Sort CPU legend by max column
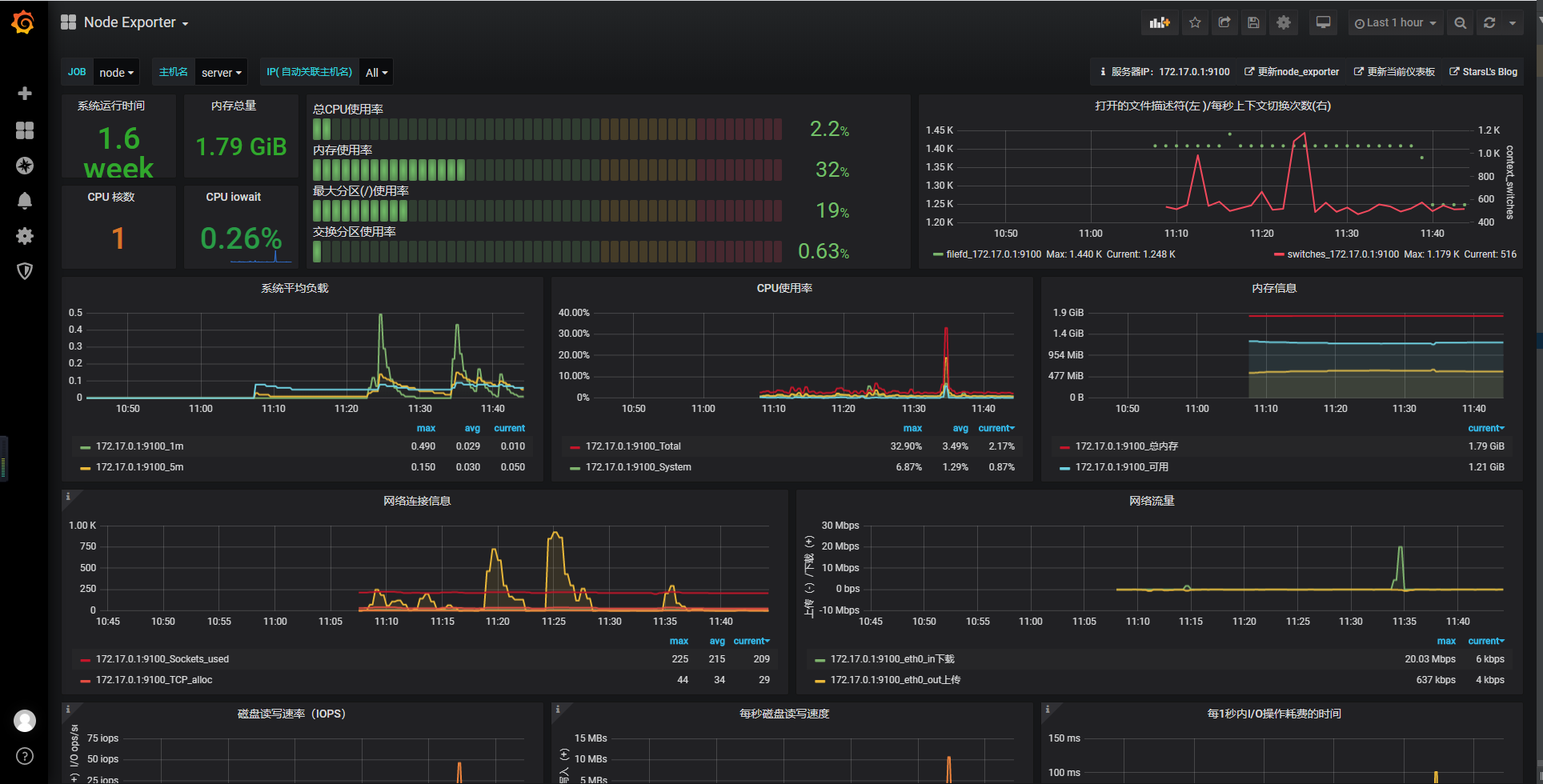 coord(912,429)
